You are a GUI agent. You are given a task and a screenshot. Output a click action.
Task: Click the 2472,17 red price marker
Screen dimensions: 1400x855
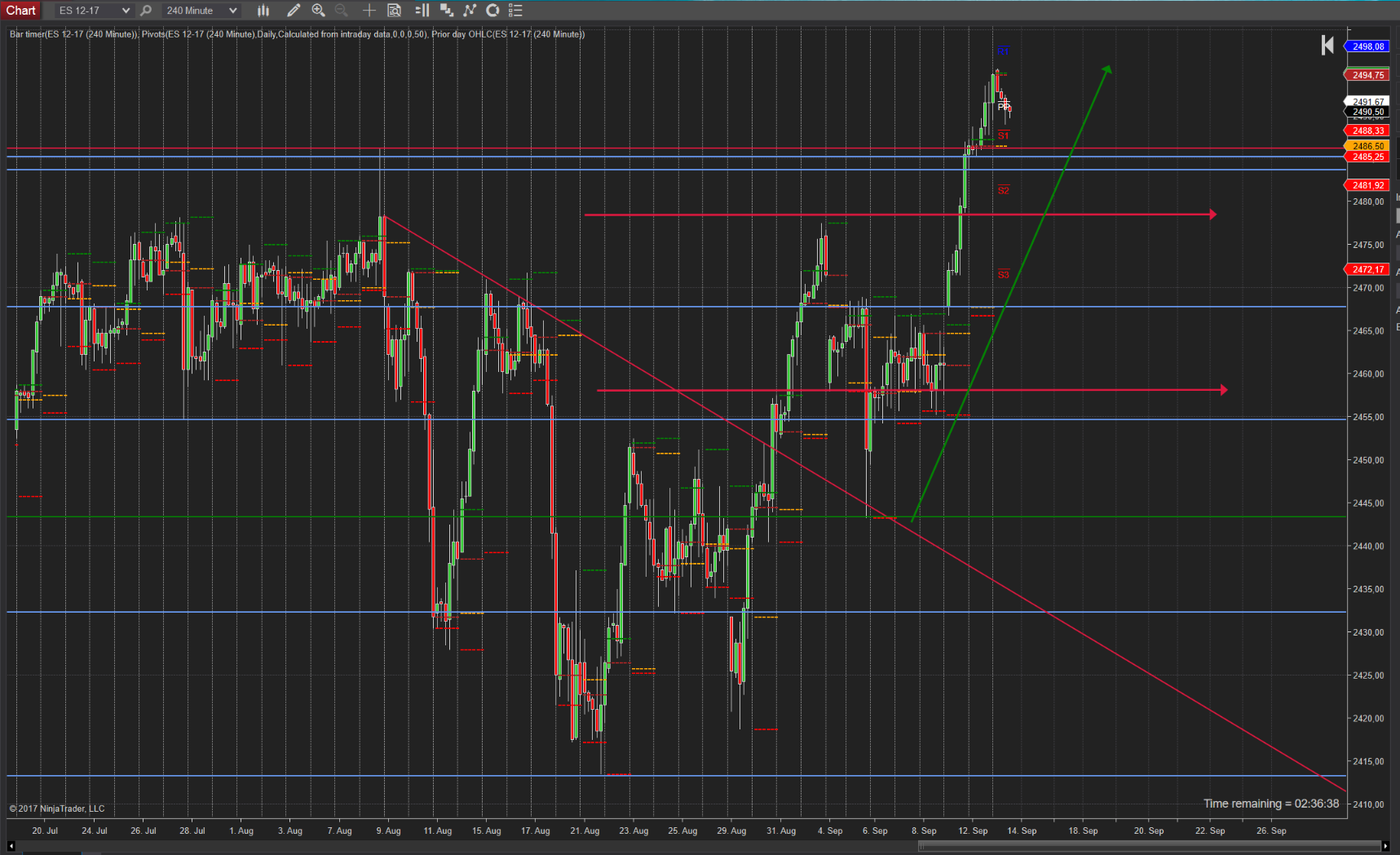[1367, 269]
